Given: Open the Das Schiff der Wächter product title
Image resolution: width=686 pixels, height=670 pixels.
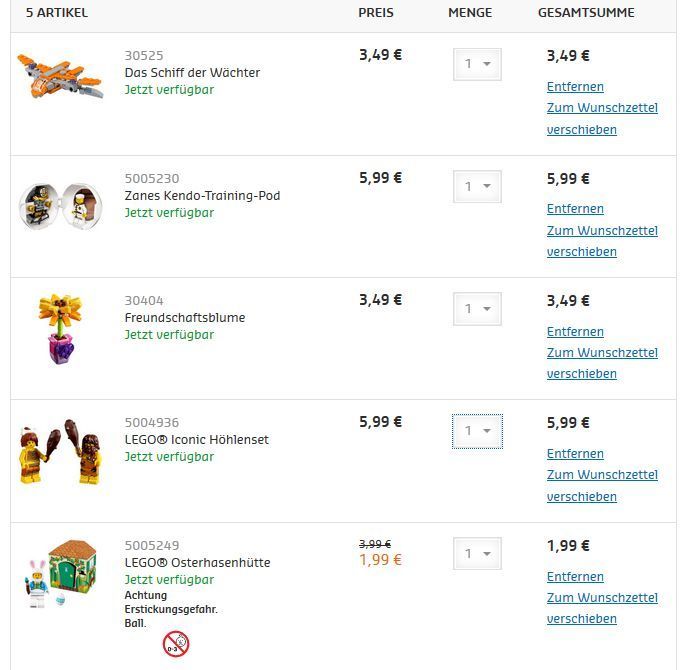Looking at the screenshot, I should pos(192,73).
